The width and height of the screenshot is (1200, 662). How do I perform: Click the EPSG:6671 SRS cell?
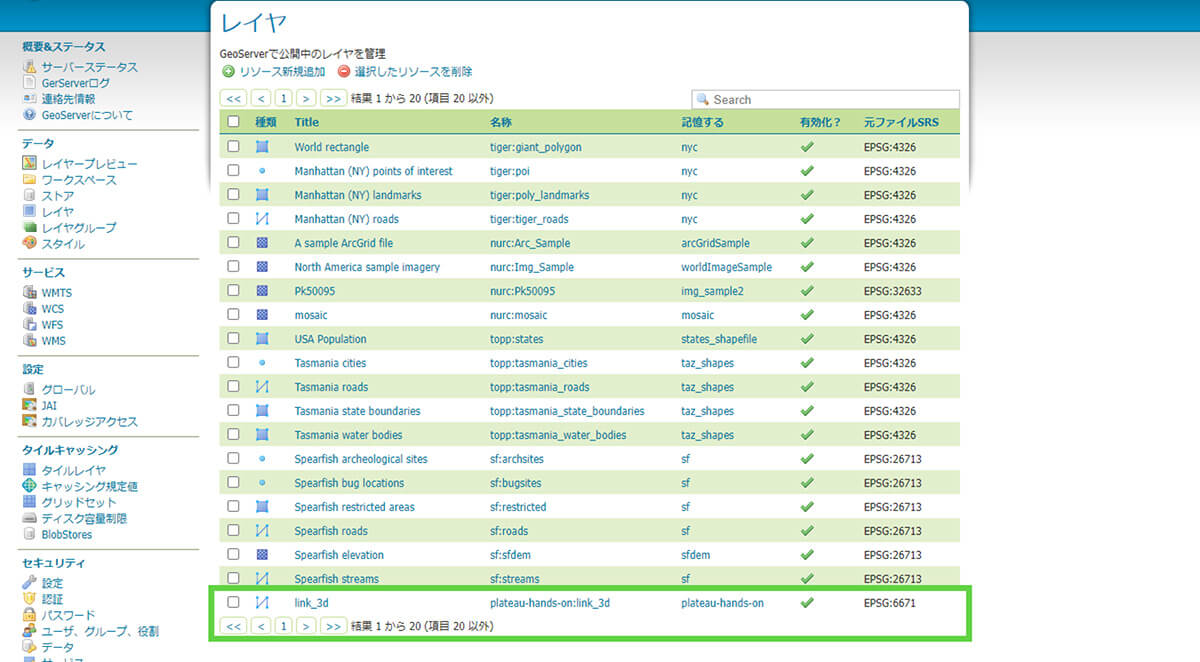(890, 603)
